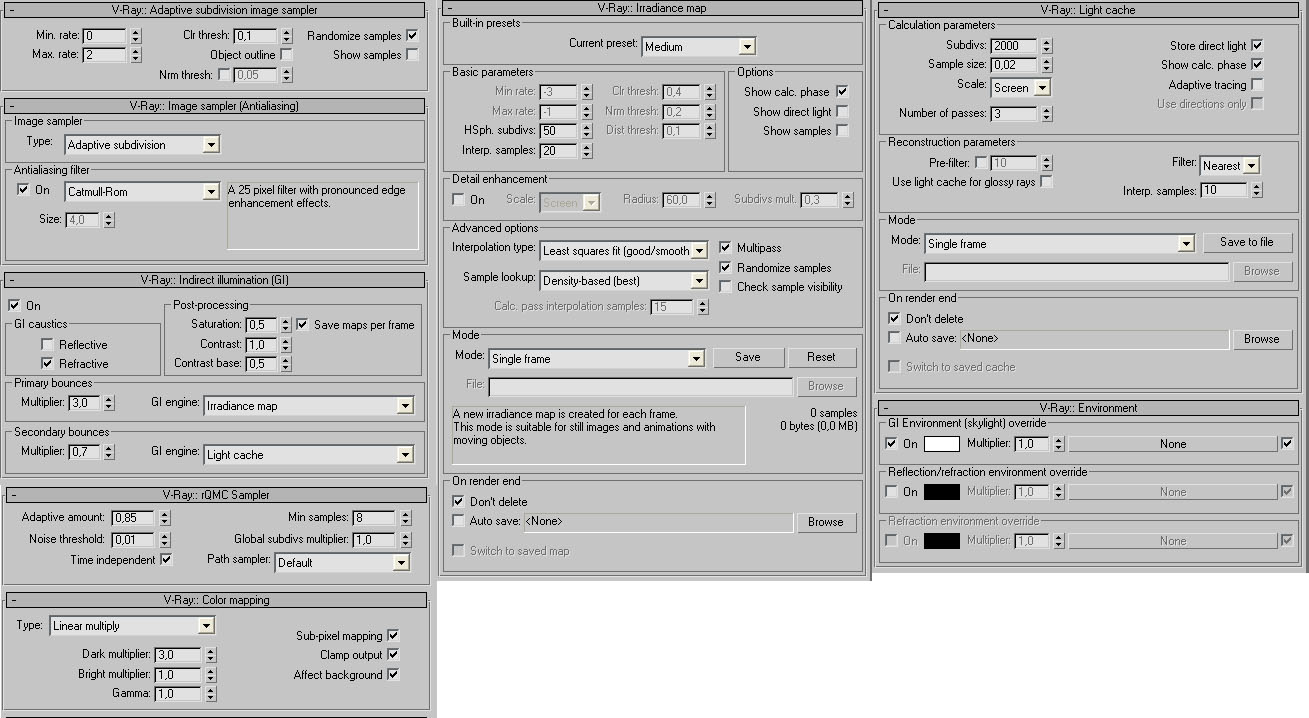Screen dimensions: 1309x718
Task: Collapse the rQMC Sampler rollout header
Action: pos(214,494)
